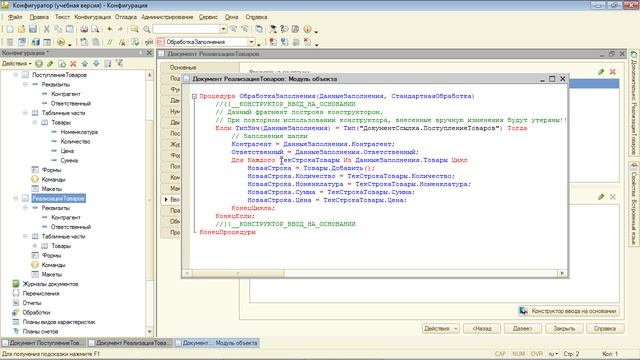Open the ОбработкаЗаполнения procedure list dropdown
This screenshot has height=360, width=640.
point(251,42)
